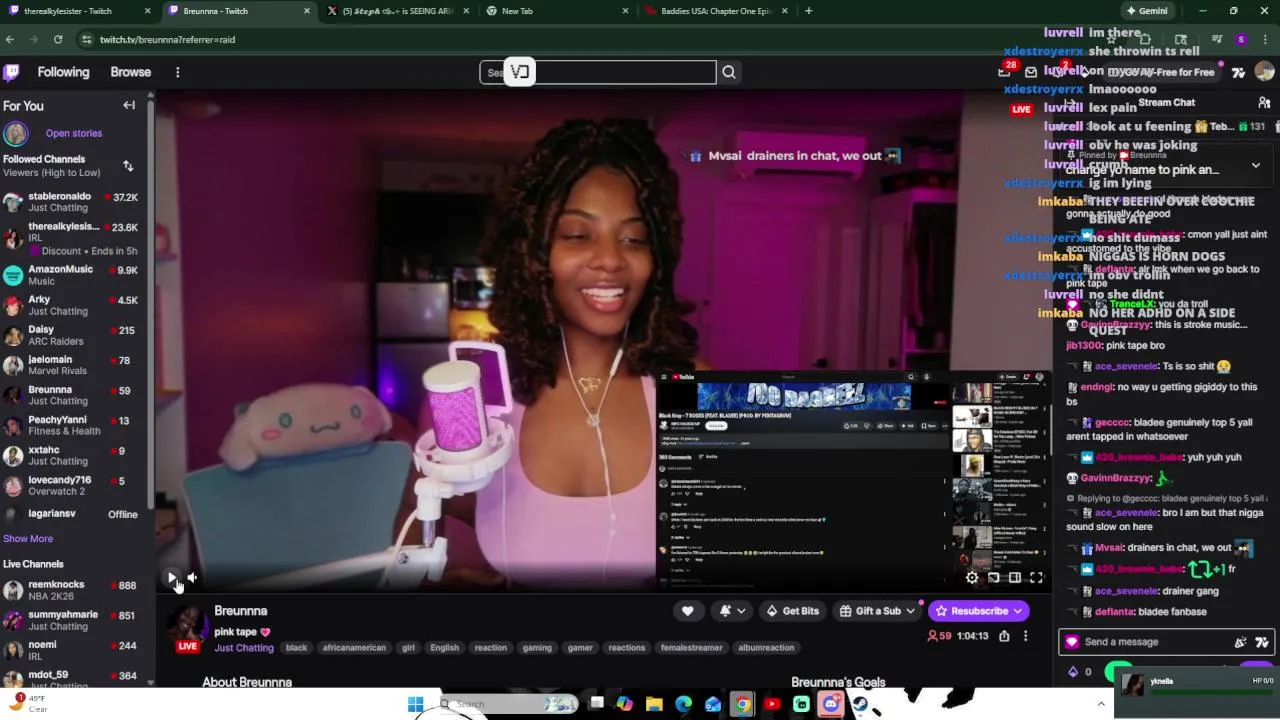
Task: Collapse the For You sidebar
Action: coord(129,105)
